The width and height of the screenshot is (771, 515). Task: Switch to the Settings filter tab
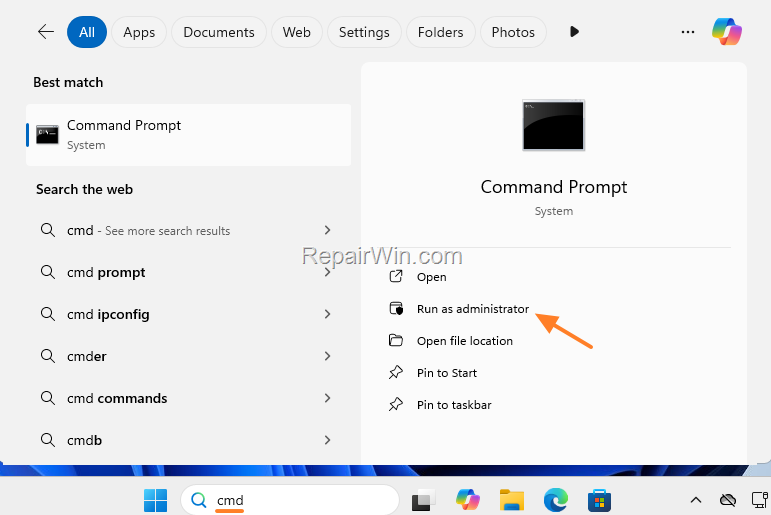pos(364,32)
